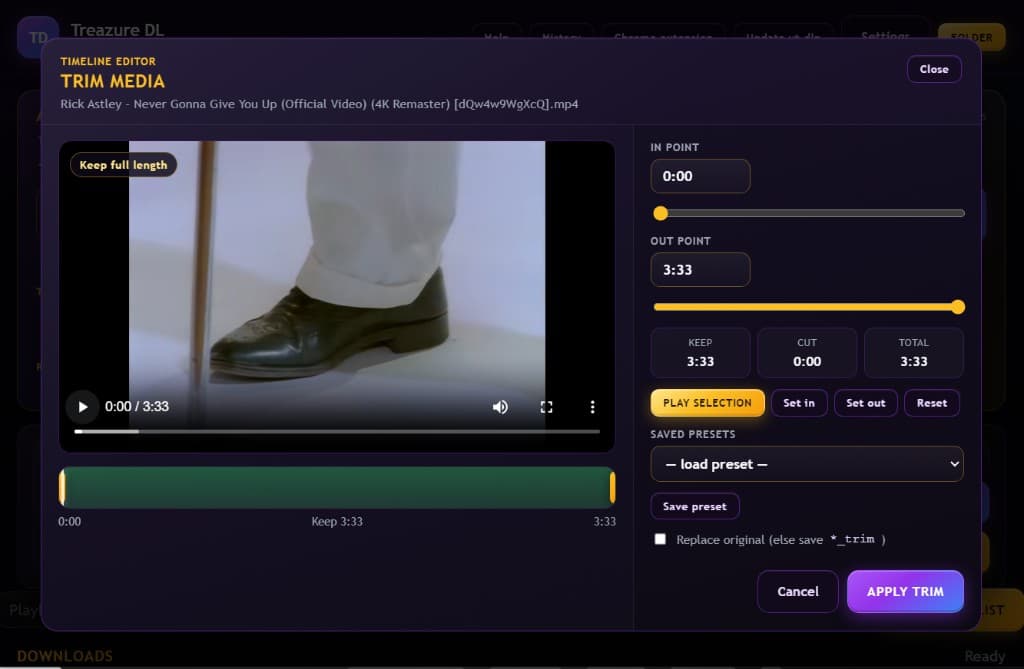Apply the trim with APPLY TRIM
The image size is (1024, 669).
click(905, 592)
